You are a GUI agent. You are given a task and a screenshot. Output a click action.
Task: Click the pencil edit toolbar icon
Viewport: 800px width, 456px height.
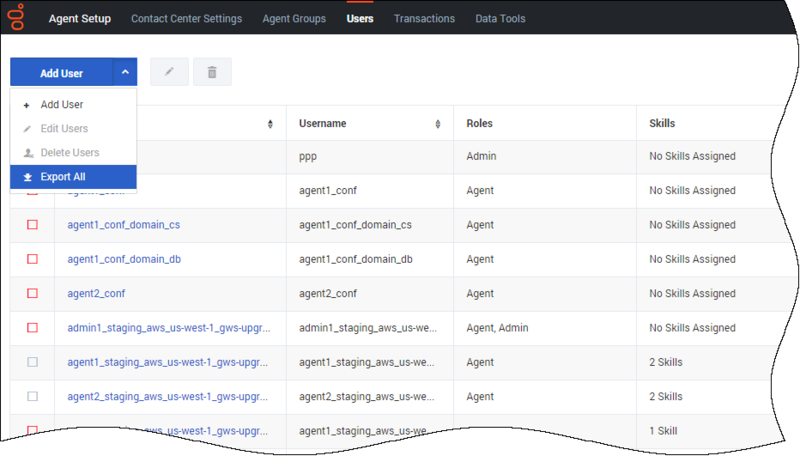(x=169, y=72)
